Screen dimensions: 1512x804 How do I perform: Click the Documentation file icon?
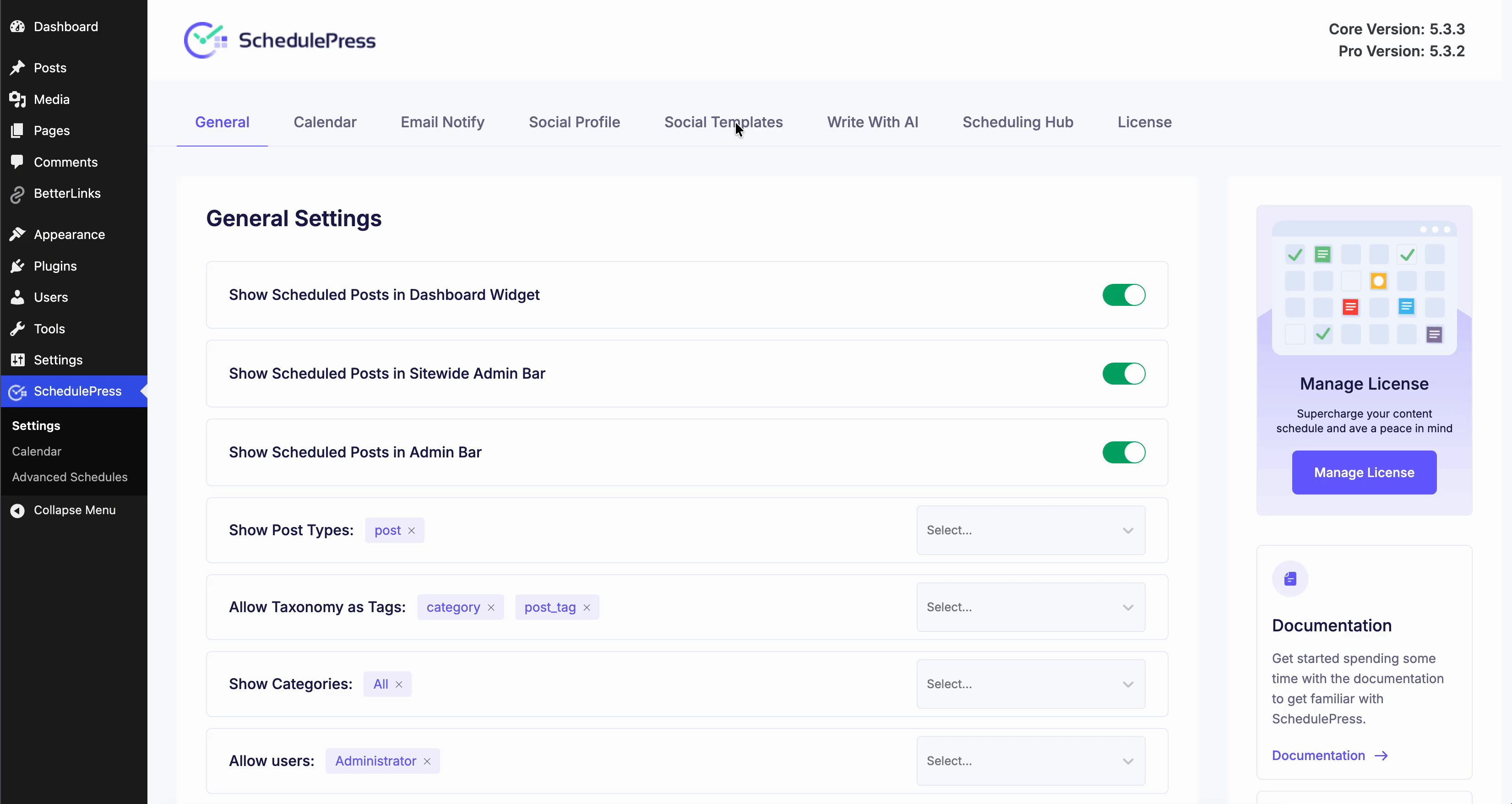click(1289, 579)
